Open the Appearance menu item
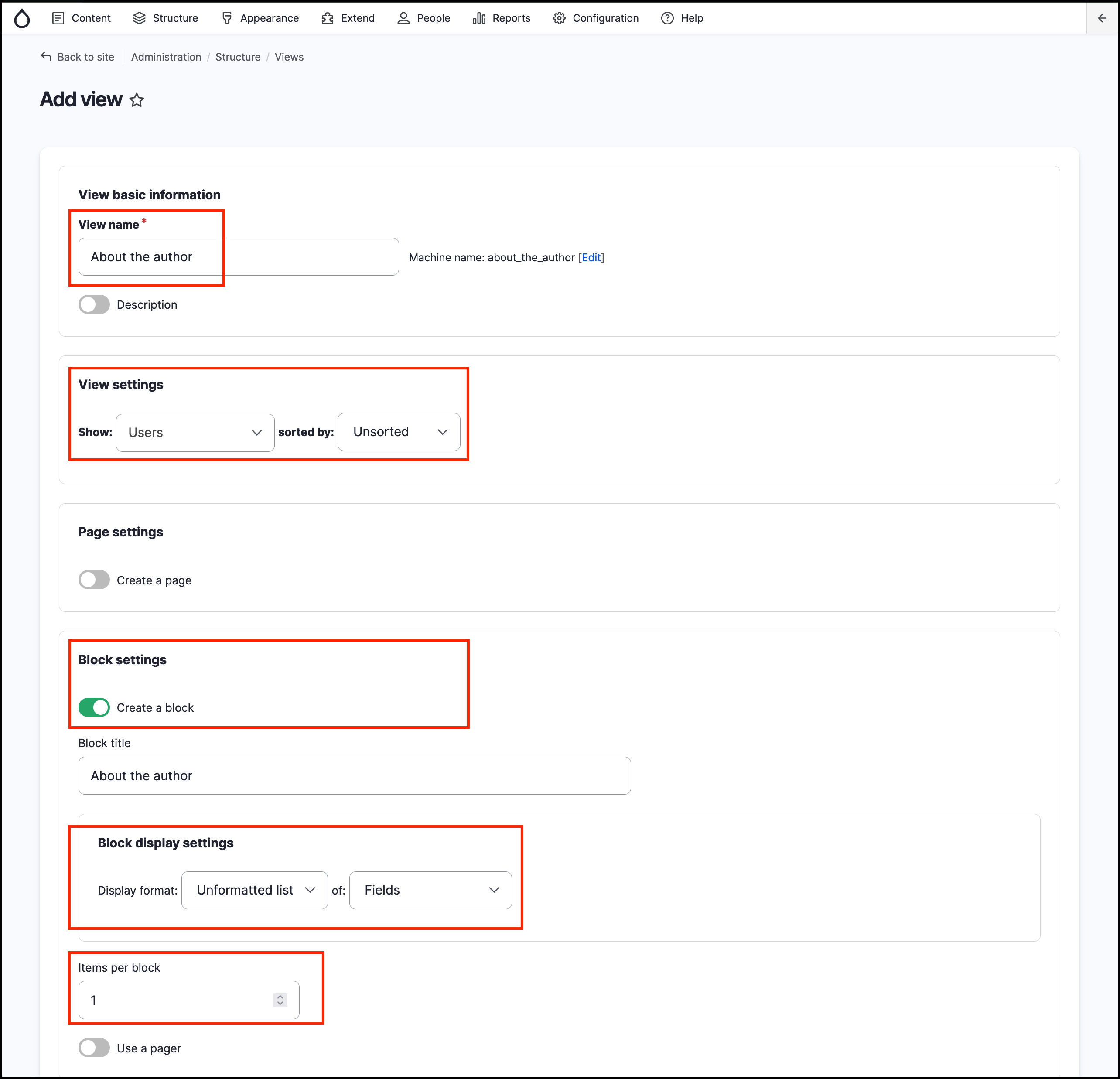 click(260, 18)
